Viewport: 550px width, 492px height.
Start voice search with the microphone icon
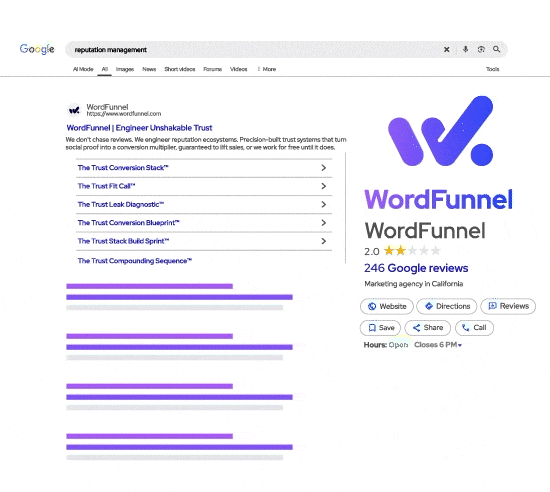pos(465,49)
